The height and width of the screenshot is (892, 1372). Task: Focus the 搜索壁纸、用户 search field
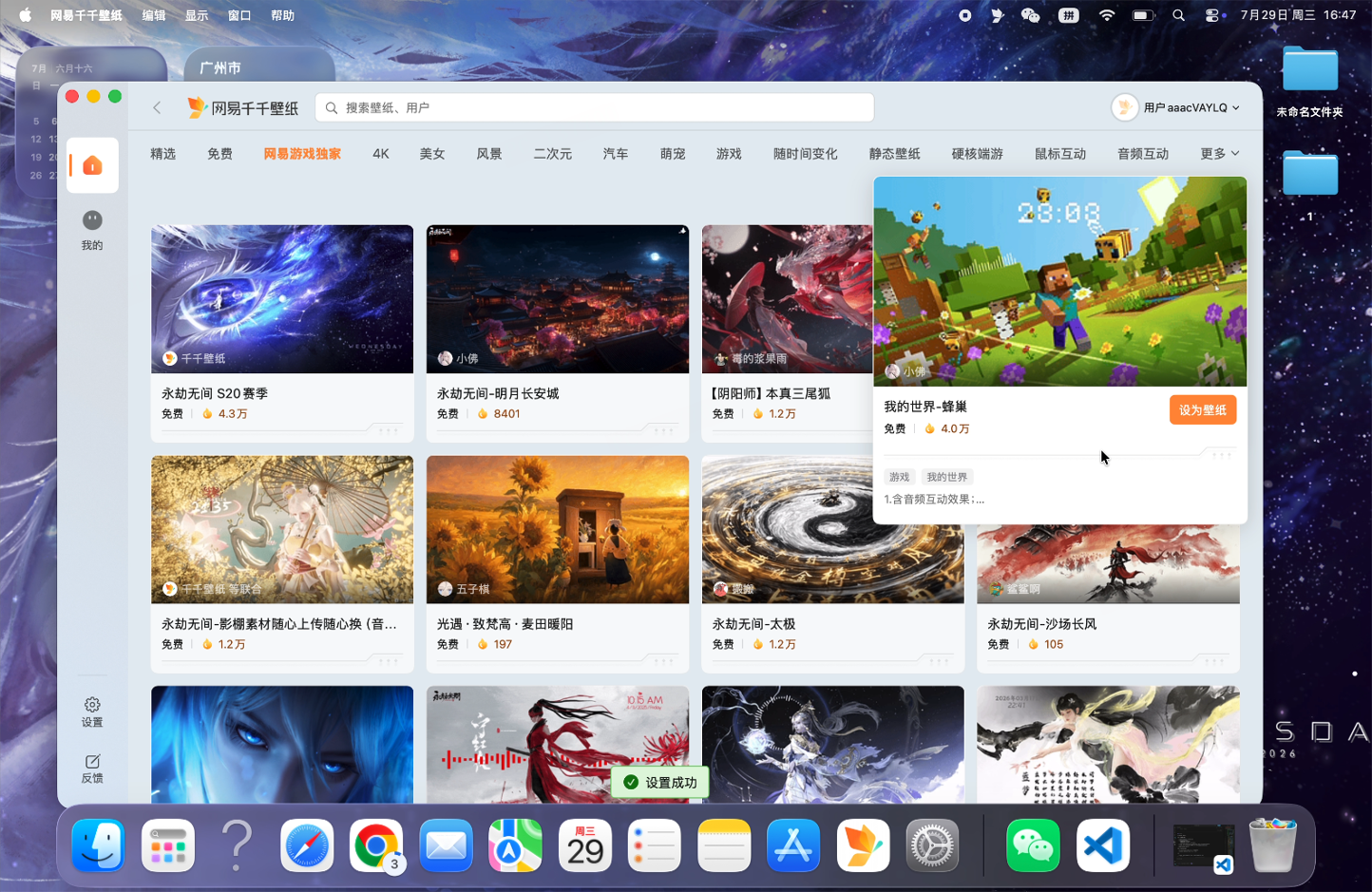[595, 108]
